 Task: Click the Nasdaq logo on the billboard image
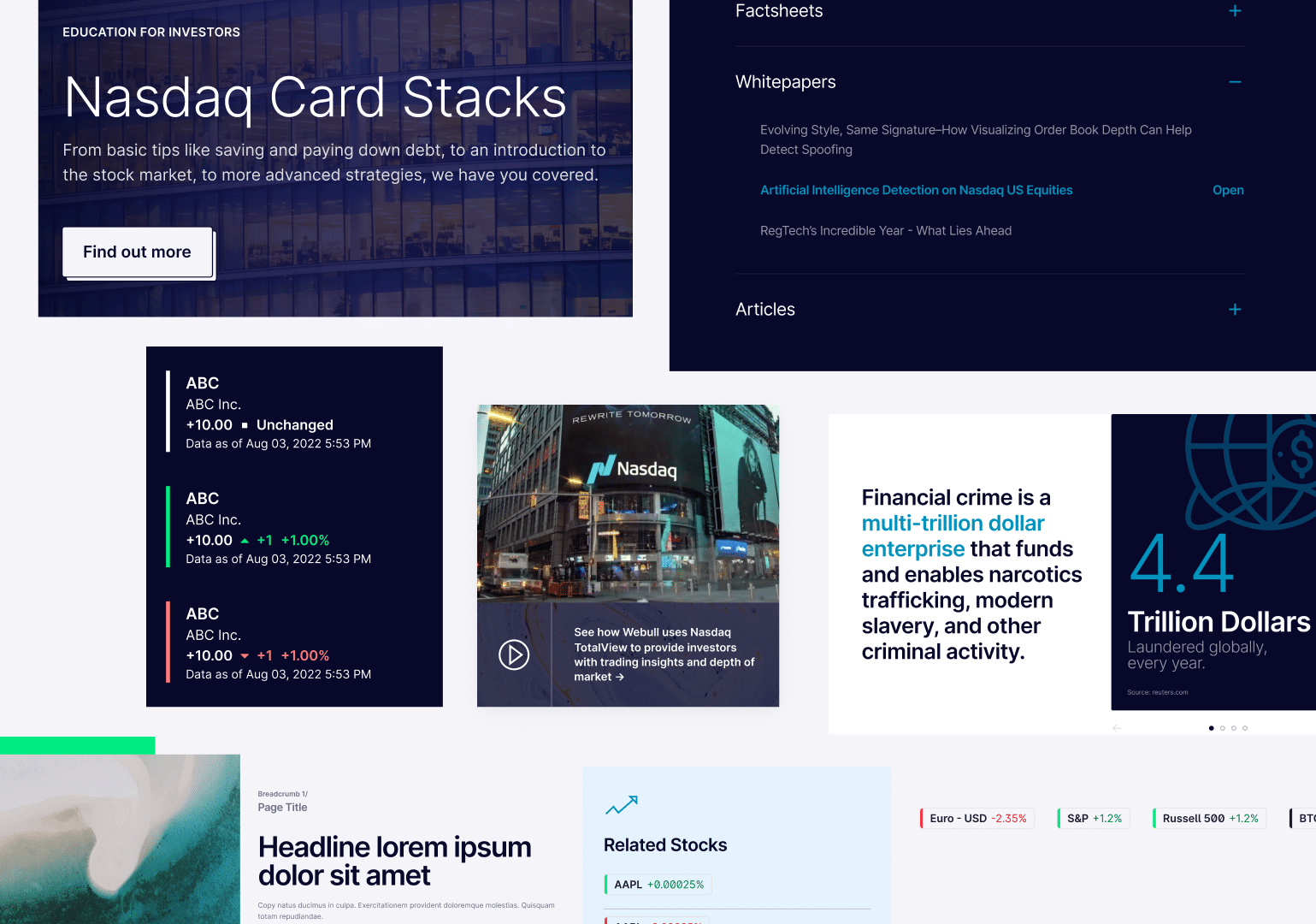637,468
